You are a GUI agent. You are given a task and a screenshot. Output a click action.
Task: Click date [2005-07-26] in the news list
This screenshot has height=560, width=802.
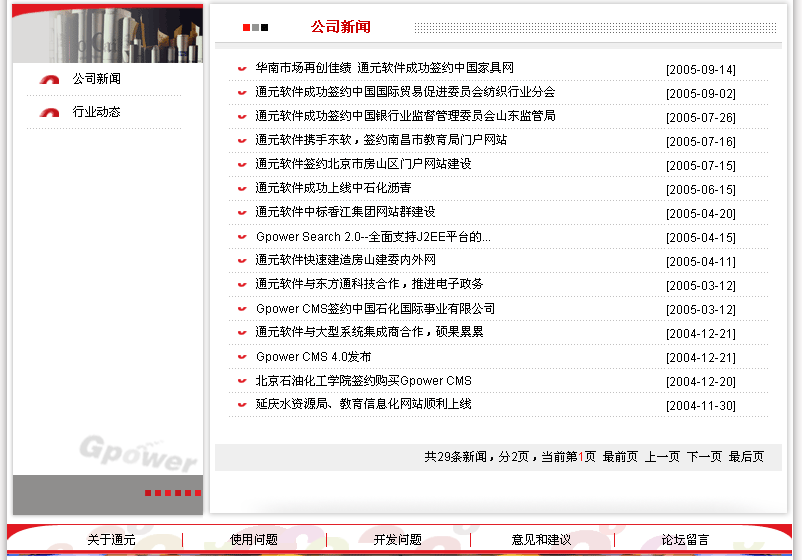701,118
